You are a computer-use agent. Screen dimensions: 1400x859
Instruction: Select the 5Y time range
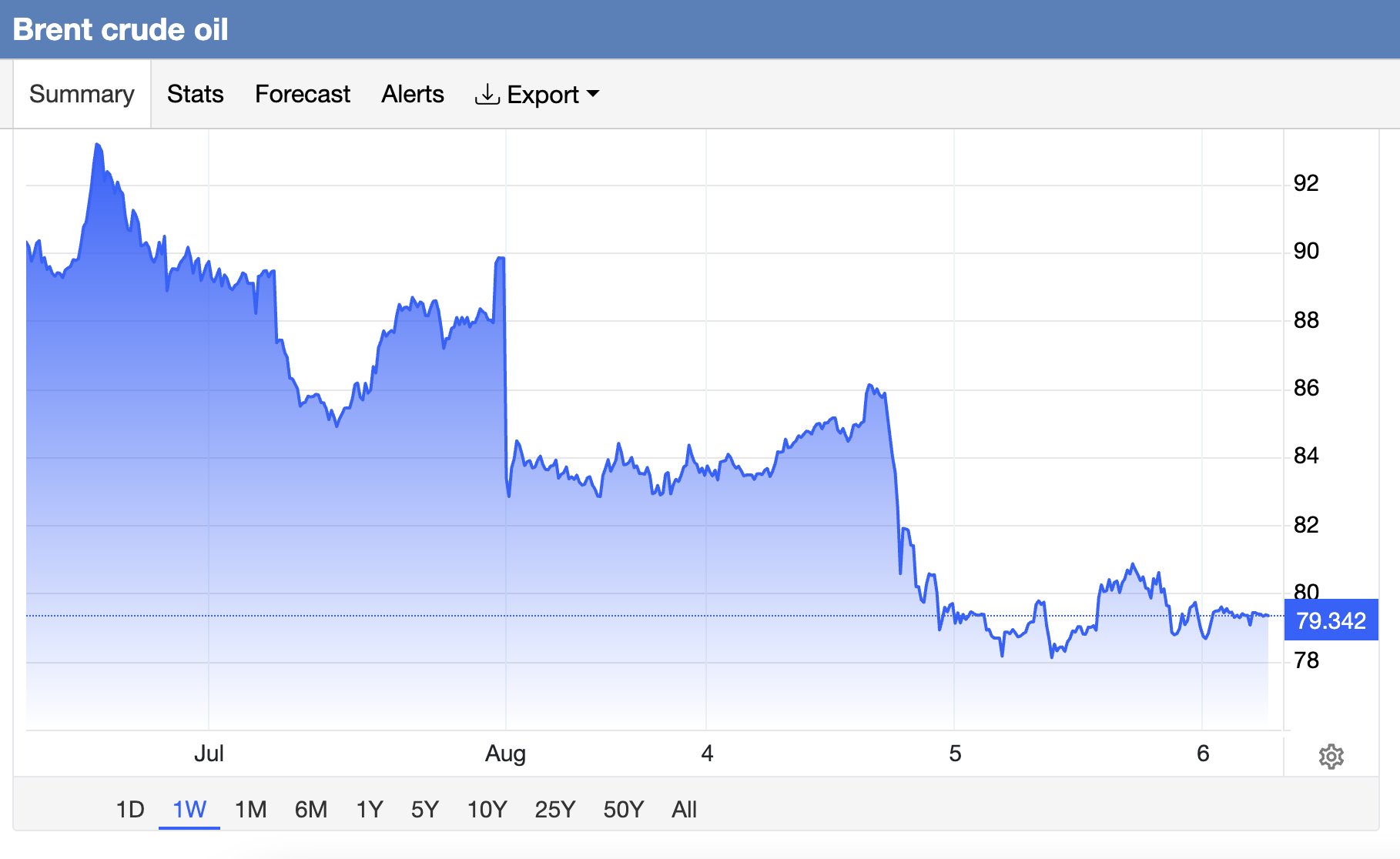pos(424,809)
